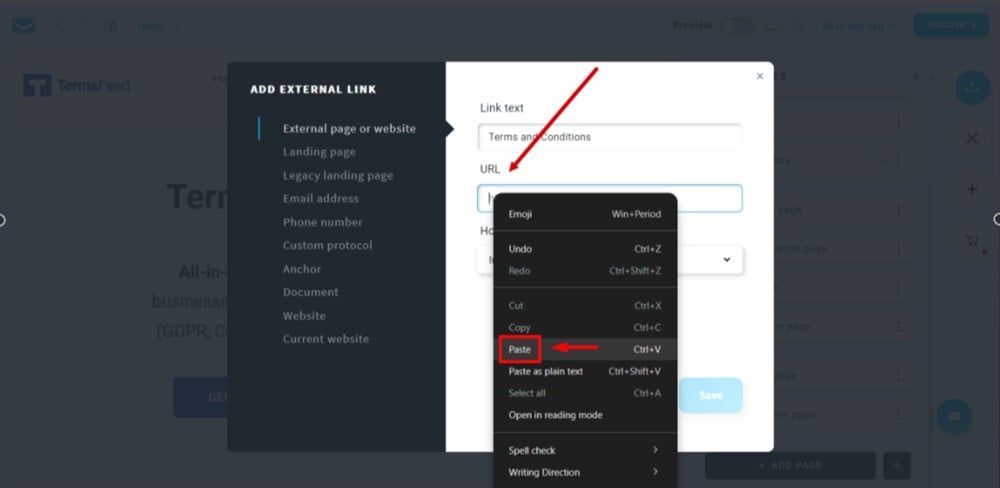Select Undo in the context menu
The width and height of the screenshot is (1000, 488).
click(585, 249)
